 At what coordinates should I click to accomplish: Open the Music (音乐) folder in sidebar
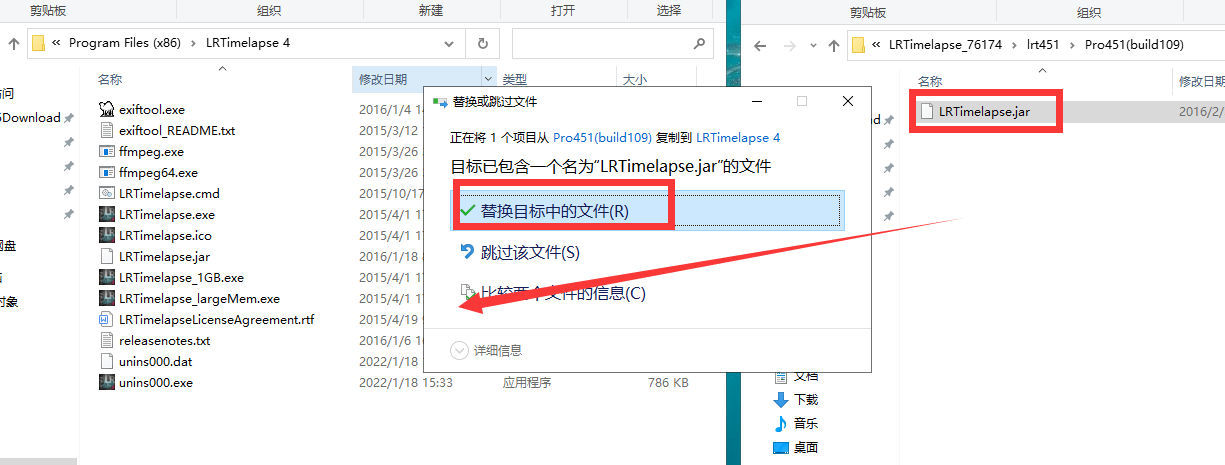tap(782, 422)
